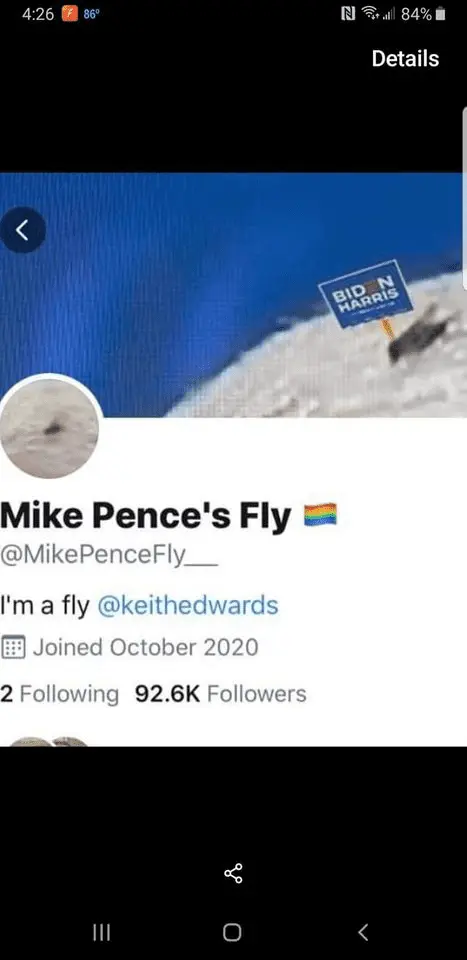Open the share icon at the bottom
Screen dimensions: 467x960
point(233,873)
